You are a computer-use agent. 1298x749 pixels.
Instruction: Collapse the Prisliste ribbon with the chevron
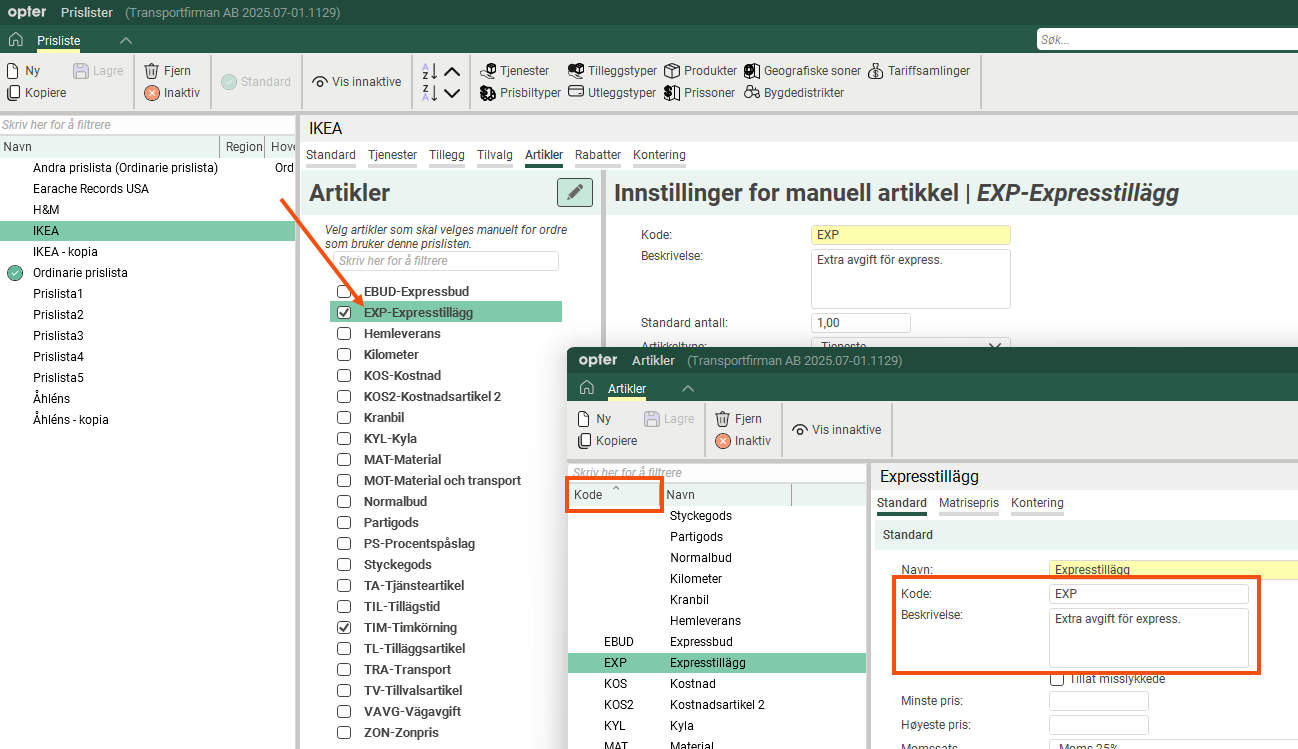tap(125, 40)
